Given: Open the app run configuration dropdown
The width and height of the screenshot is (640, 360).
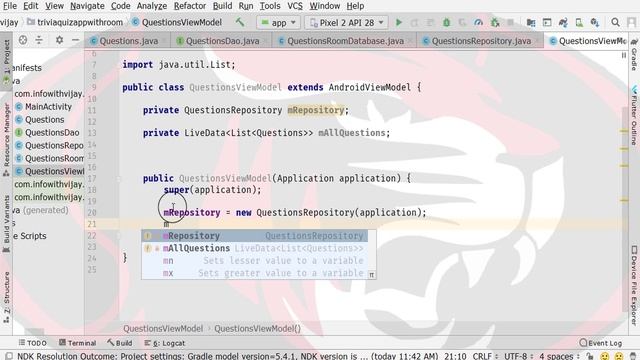Looking at the screenshot, I should [279, 23].
